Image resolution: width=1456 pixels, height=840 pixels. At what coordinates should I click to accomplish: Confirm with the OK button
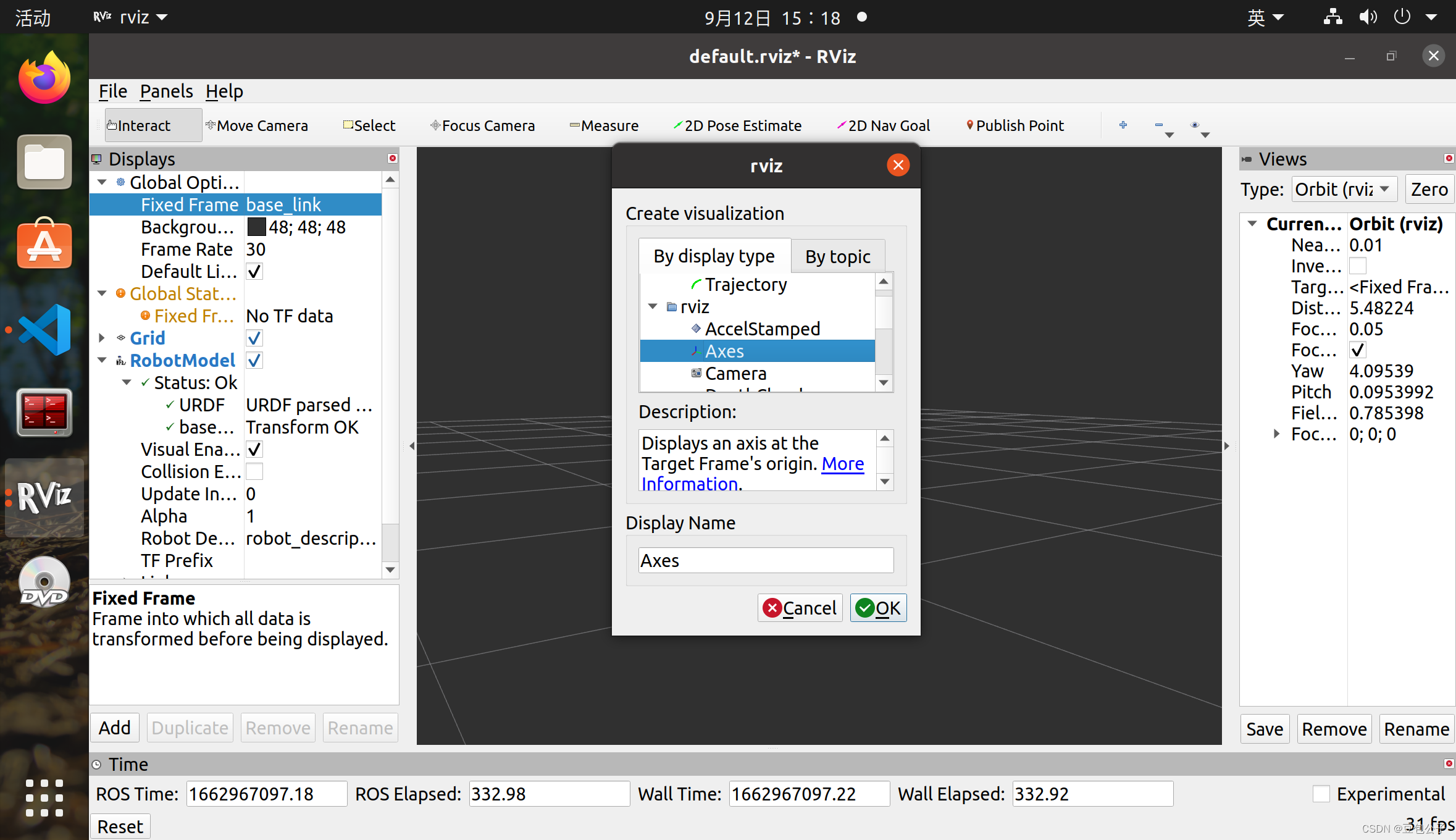pos(878,608)
